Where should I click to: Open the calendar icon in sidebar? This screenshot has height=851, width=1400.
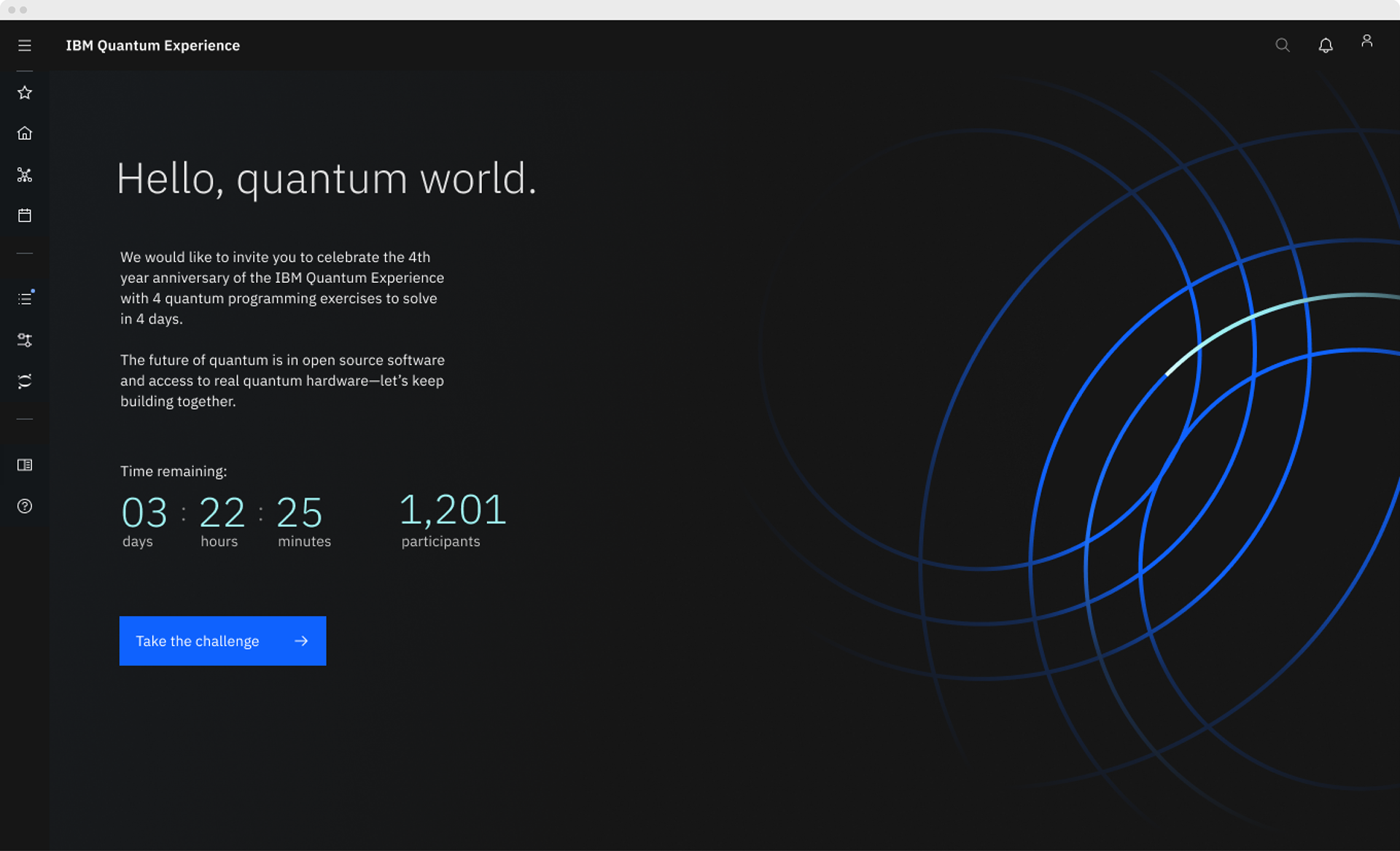pos(25,215)
